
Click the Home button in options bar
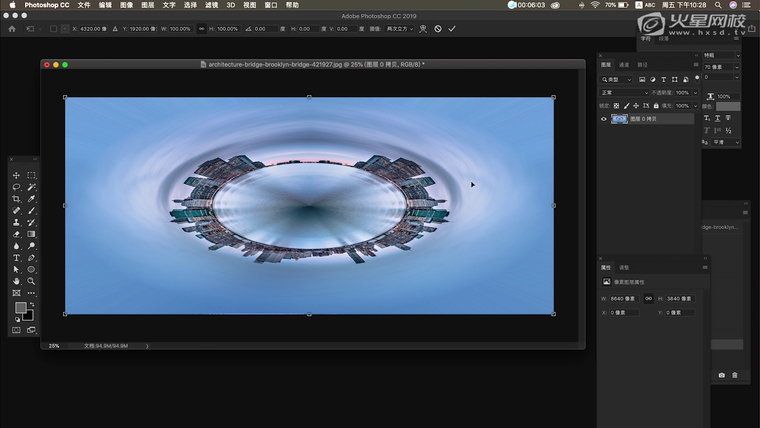(11, 29)
